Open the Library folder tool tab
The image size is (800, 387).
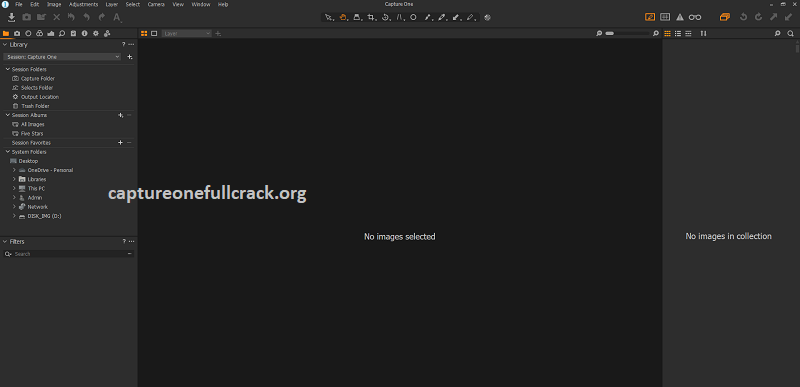coord(6,34)
